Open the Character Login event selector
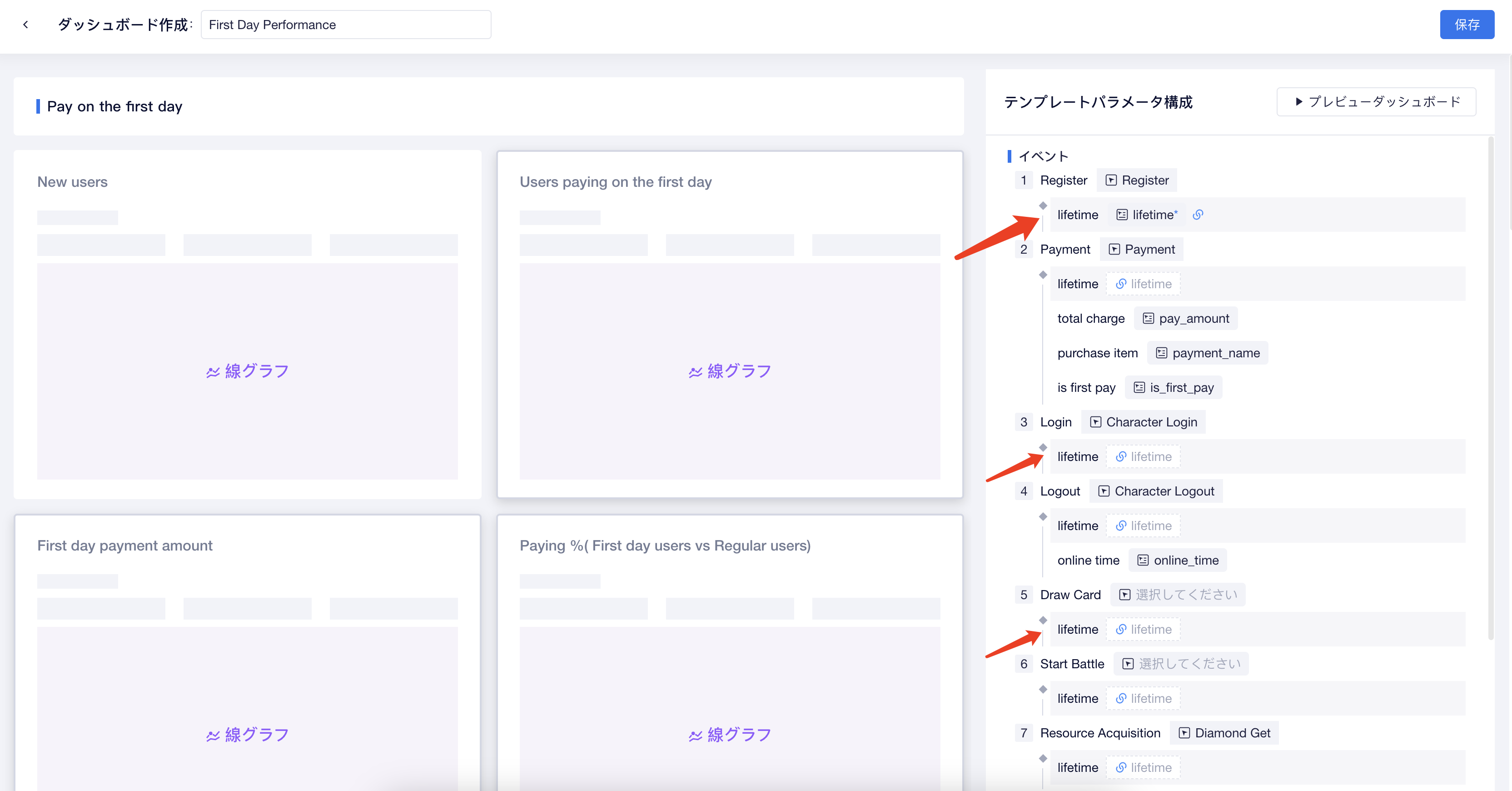This screenshot has width=1512, height=791. tap(1143, 422)
